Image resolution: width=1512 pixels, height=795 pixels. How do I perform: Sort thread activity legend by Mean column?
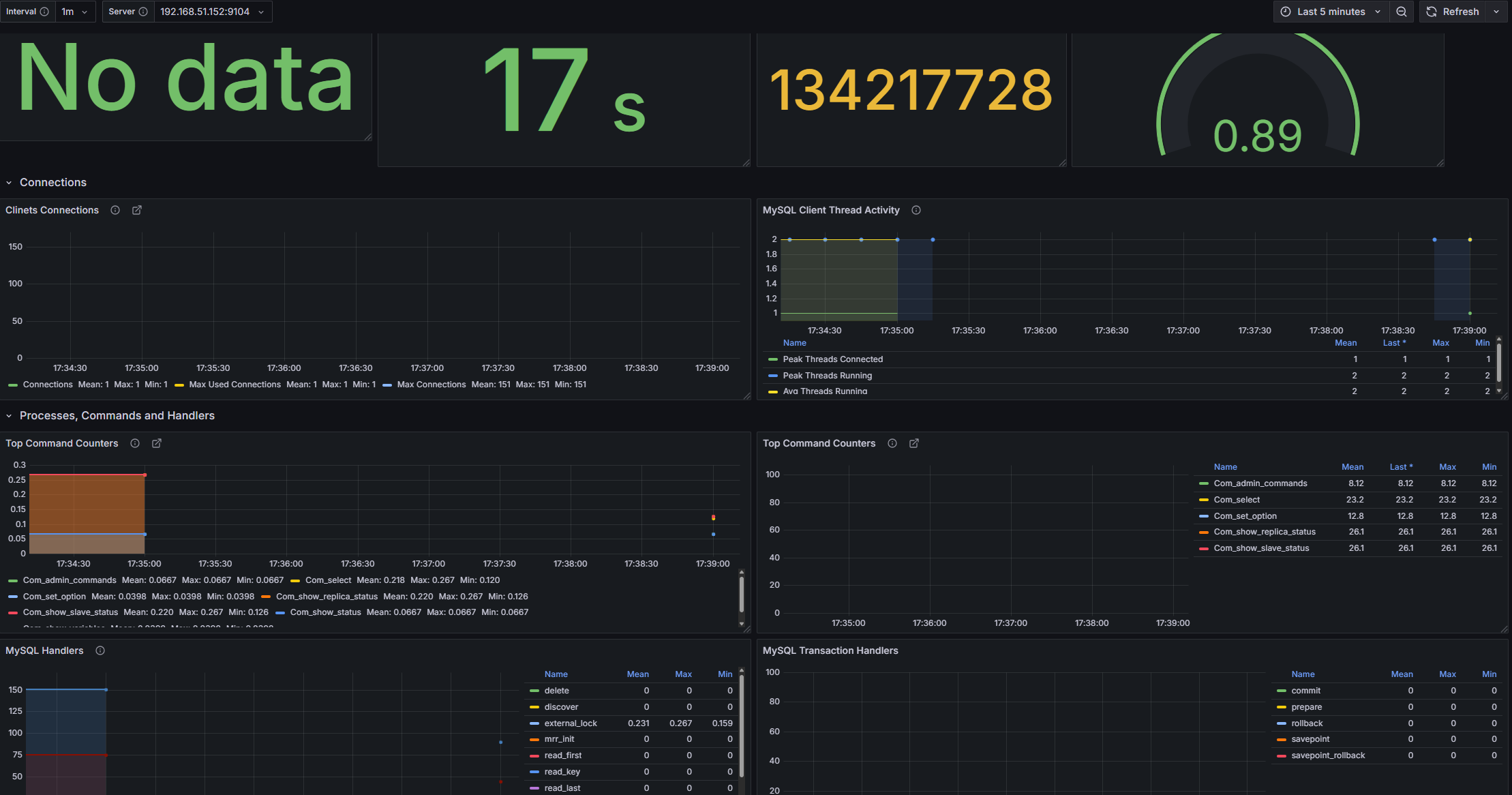[1345, 343]
